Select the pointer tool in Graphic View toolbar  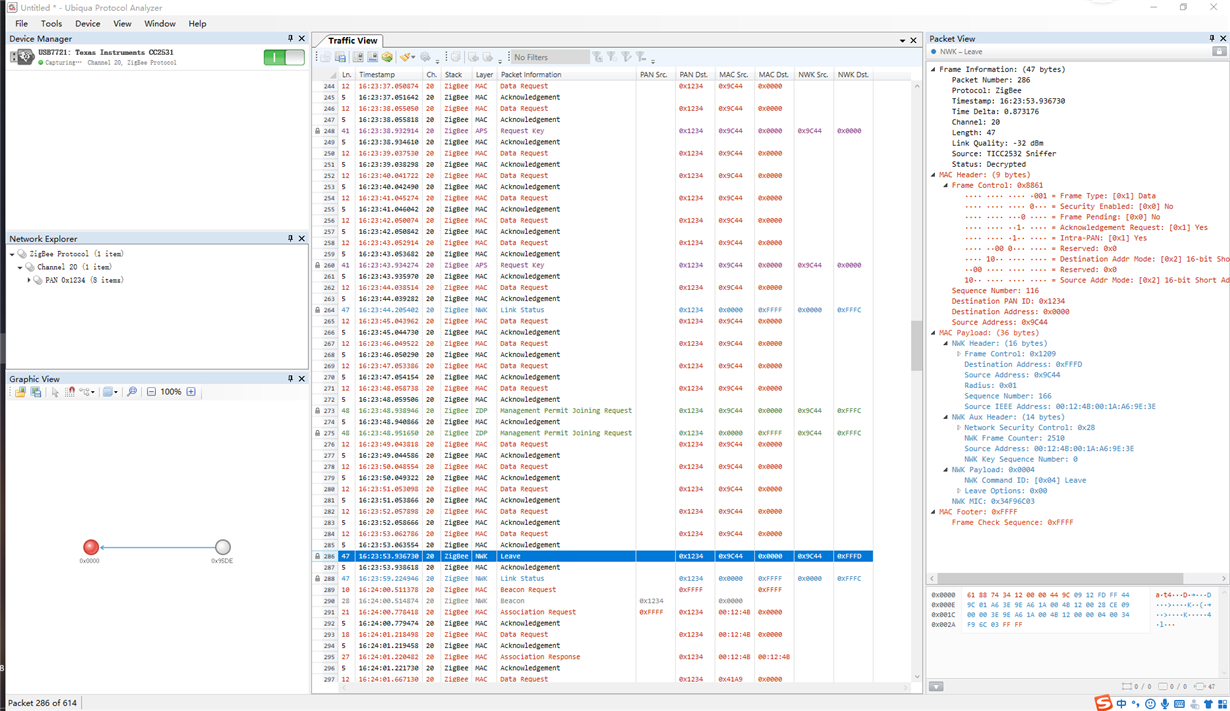[x=55, y=392]
